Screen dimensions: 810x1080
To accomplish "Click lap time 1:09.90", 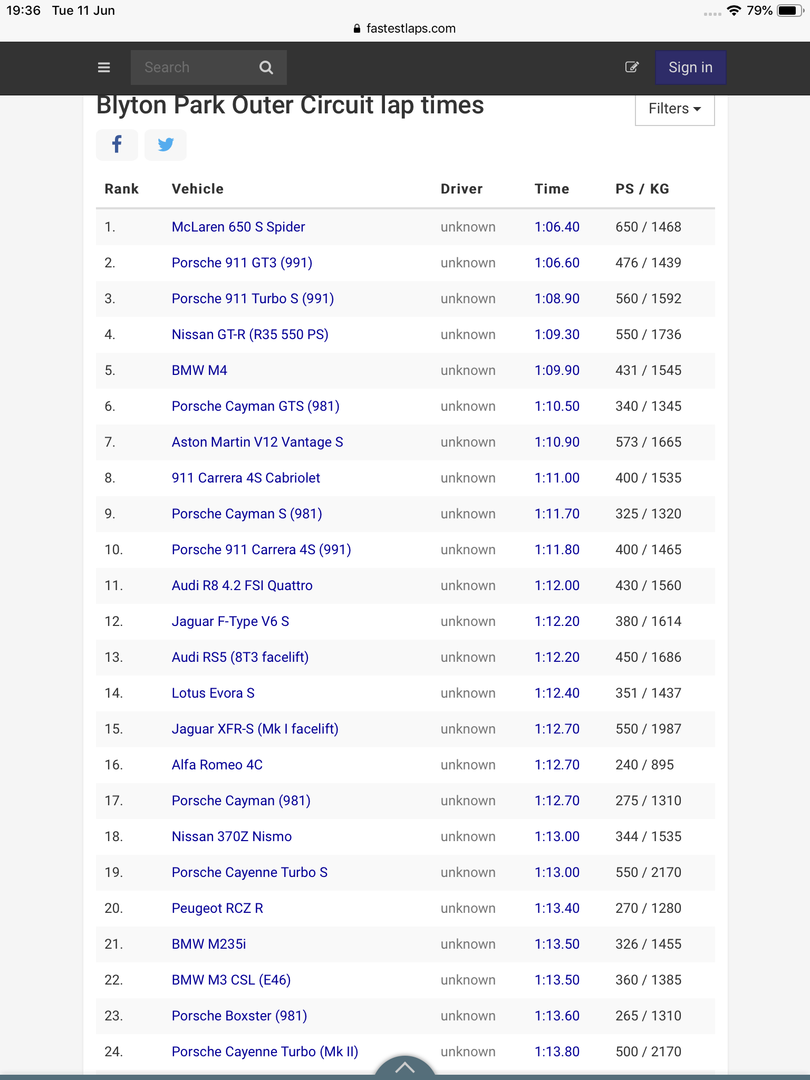I will 557,370.
